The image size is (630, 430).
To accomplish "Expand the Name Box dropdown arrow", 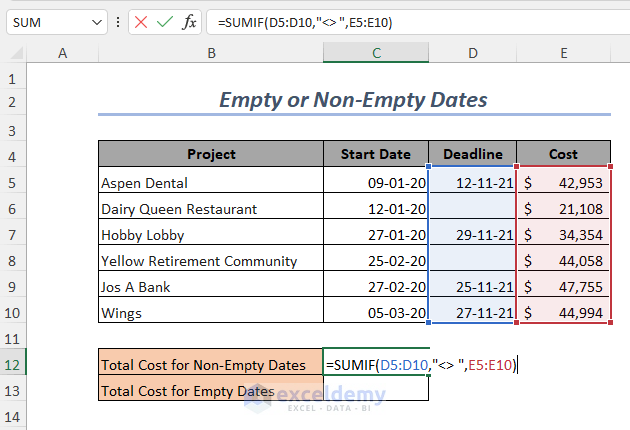I will coord(97,22).
